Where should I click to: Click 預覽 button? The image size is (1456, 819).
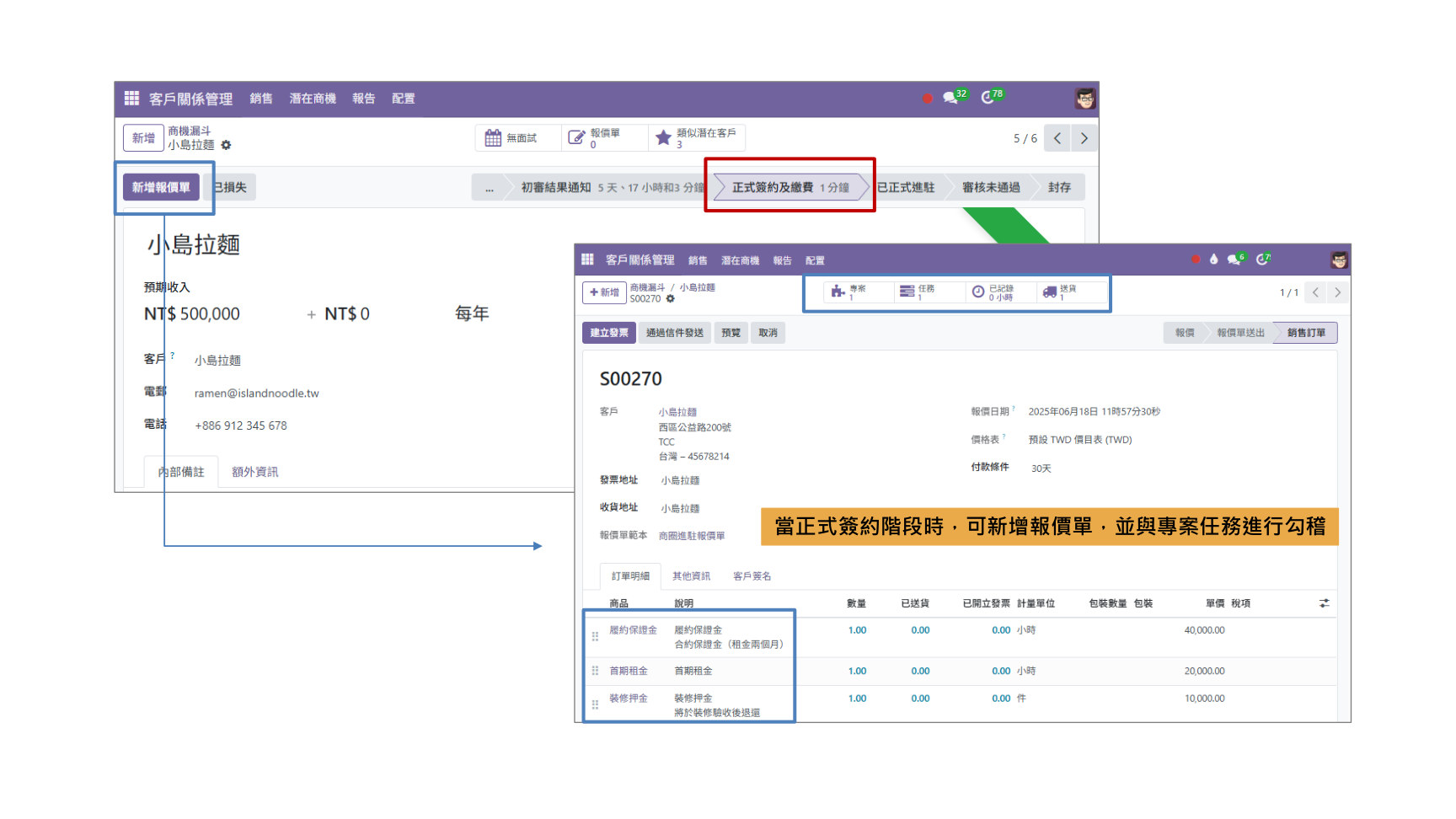point(731,333)
